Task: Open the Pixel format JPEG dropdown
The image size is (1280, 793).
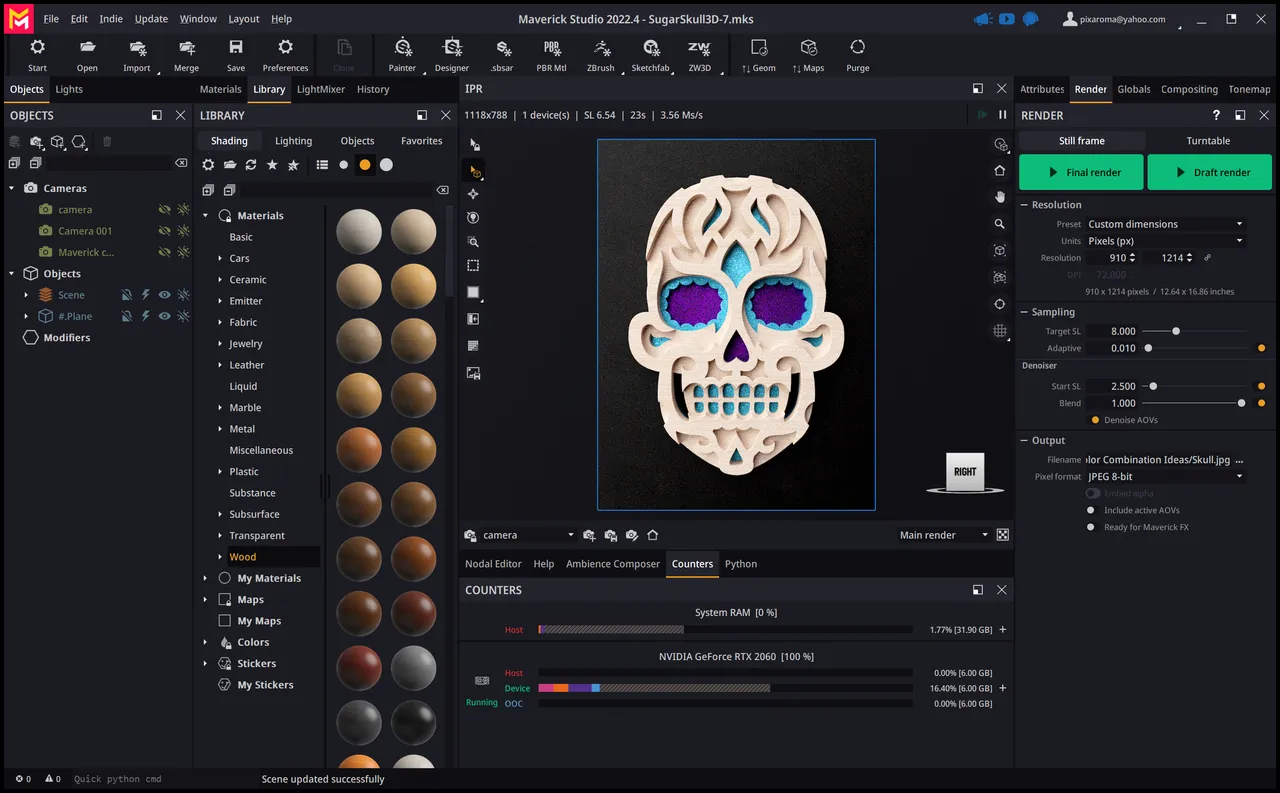Action: [x=1166, y=477]
